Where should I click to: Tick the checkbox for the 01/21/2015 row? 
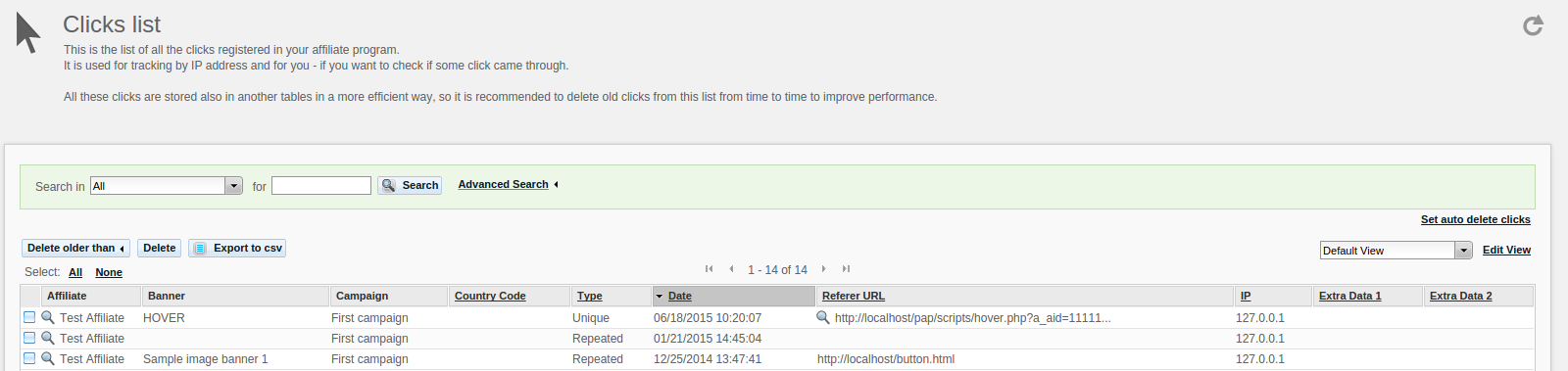29,338
